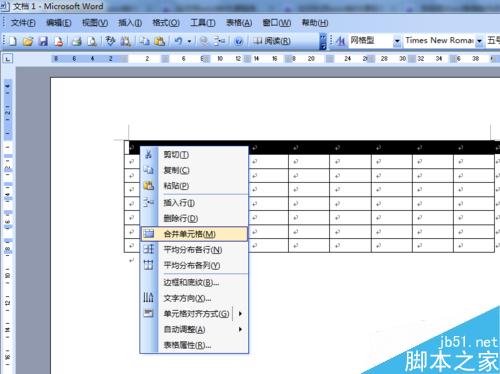Open the 视图(V) menu

[95, 23]
